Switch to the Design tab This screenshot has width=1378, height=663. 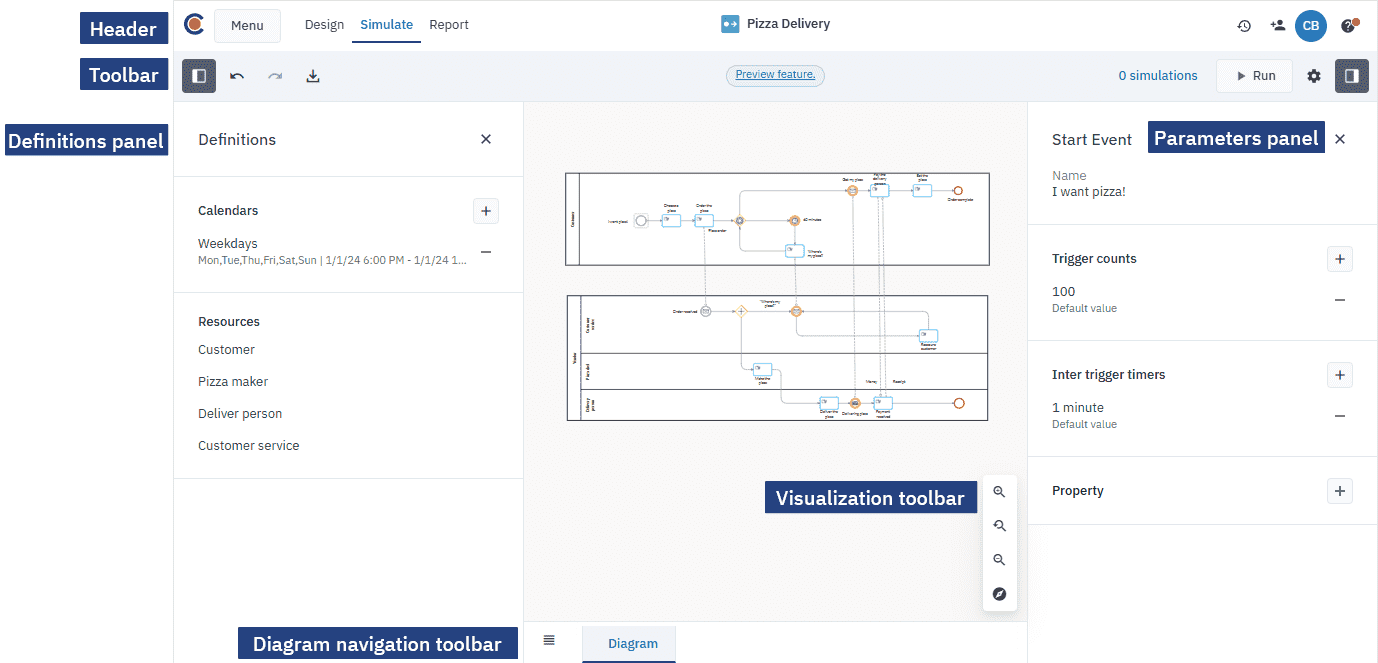pyautogui.click(x=324, y=25)
